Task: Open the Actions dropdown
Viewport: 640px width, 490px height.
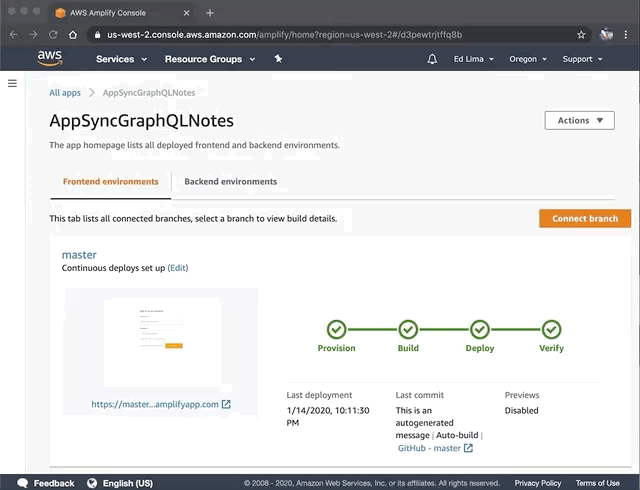Action: pyautogui.click(x=580, y=120)
